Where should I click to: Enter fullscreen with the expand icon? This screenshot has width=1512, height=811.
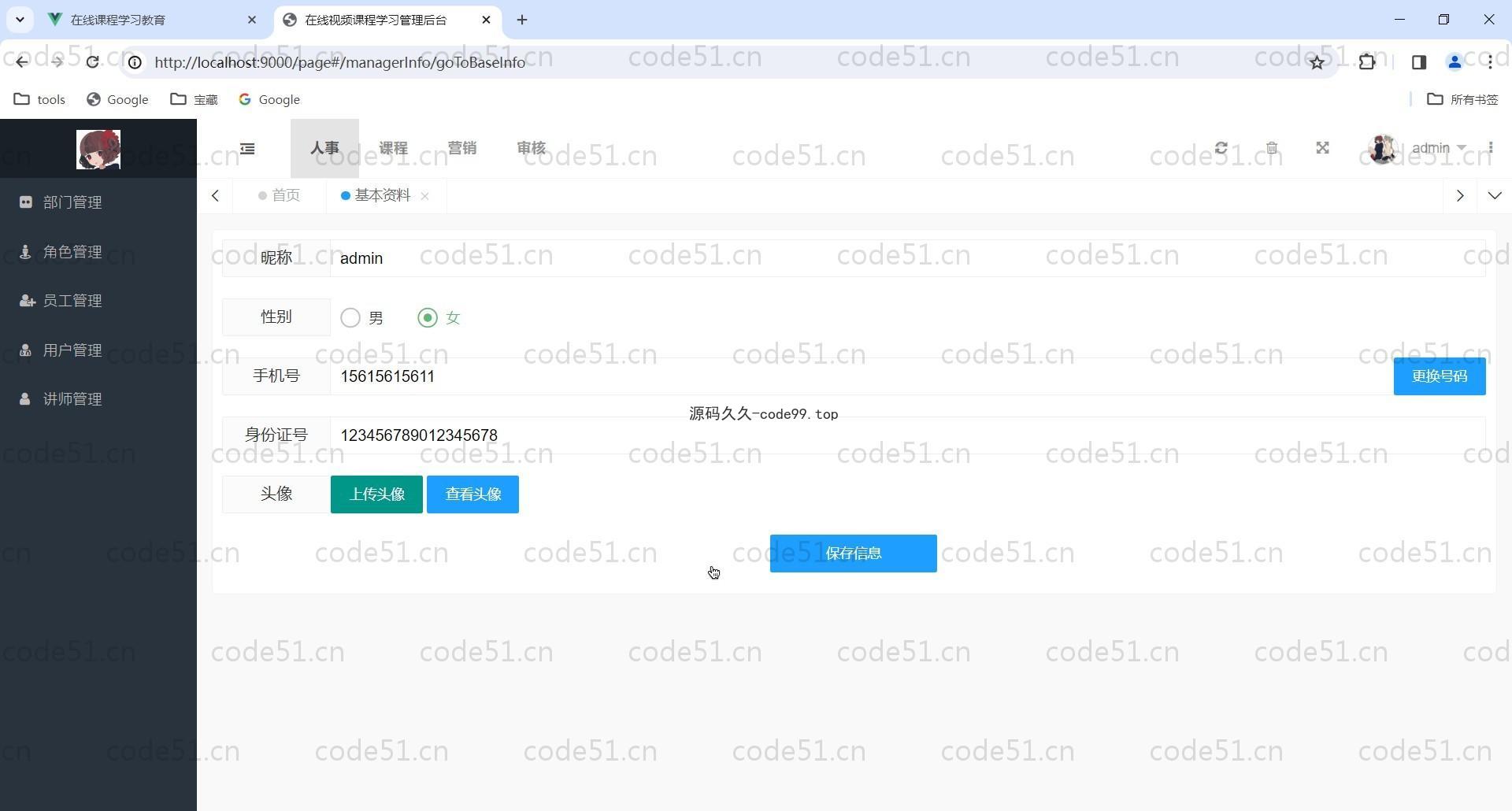(1322, 148)
